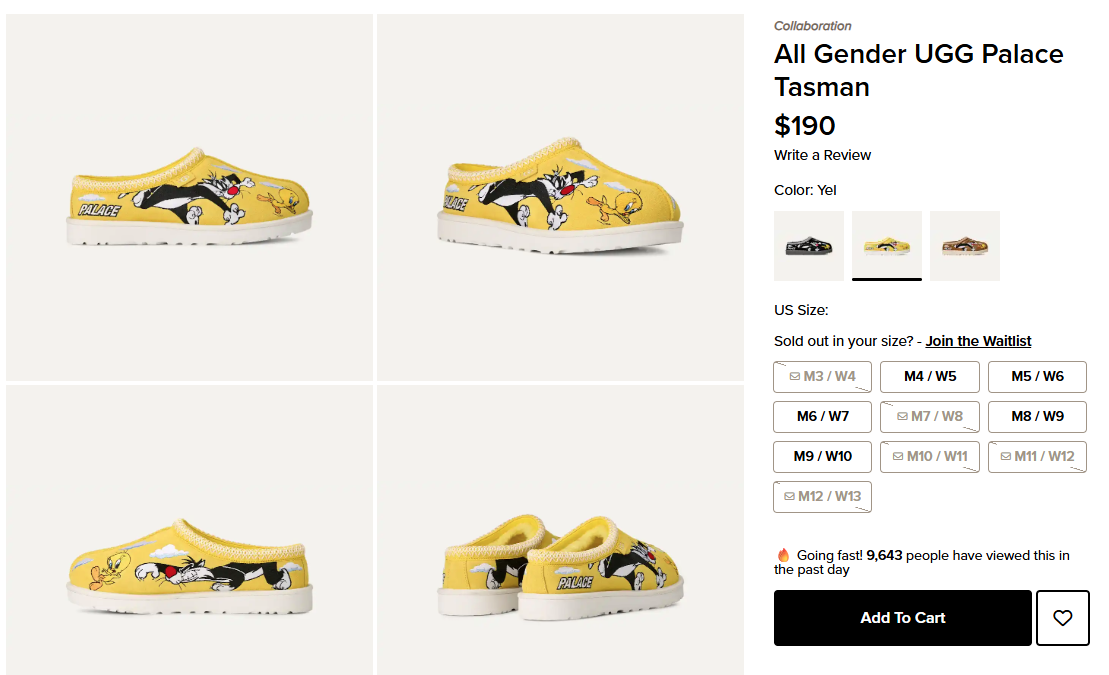Select size M9 / W10
1109x675 pixels.
pos(822,457)
